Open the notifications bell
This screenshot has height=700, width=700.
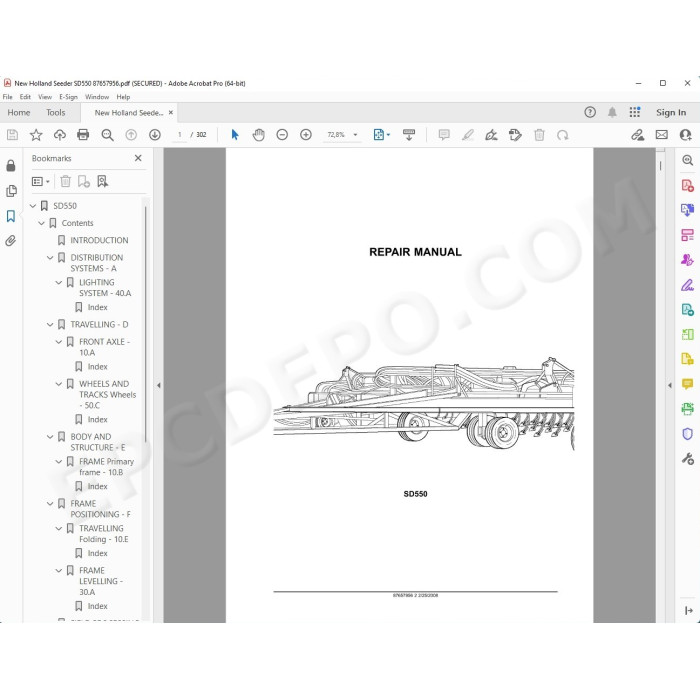pos(612,112)
